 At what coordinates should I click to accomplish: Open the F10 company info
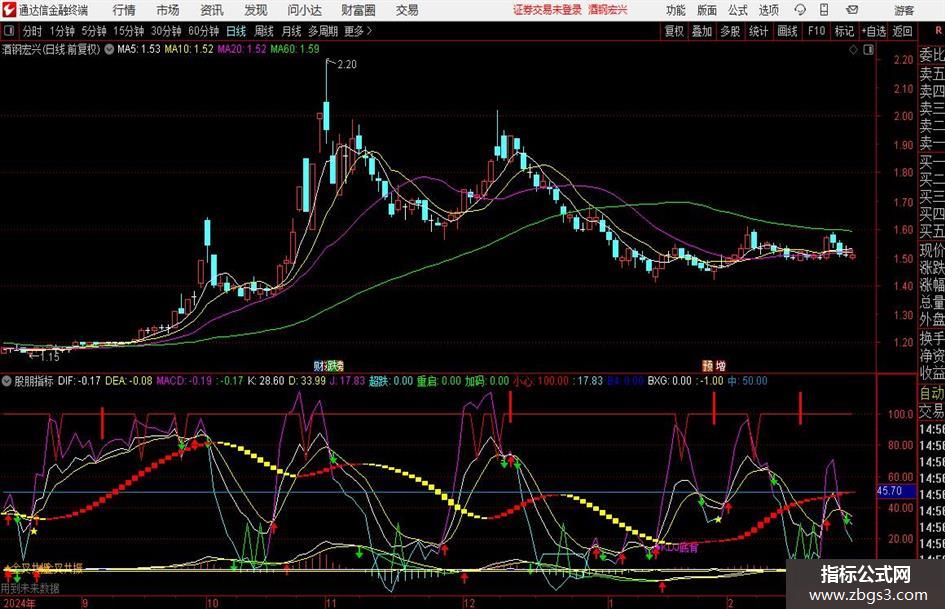tap(816, 31)
